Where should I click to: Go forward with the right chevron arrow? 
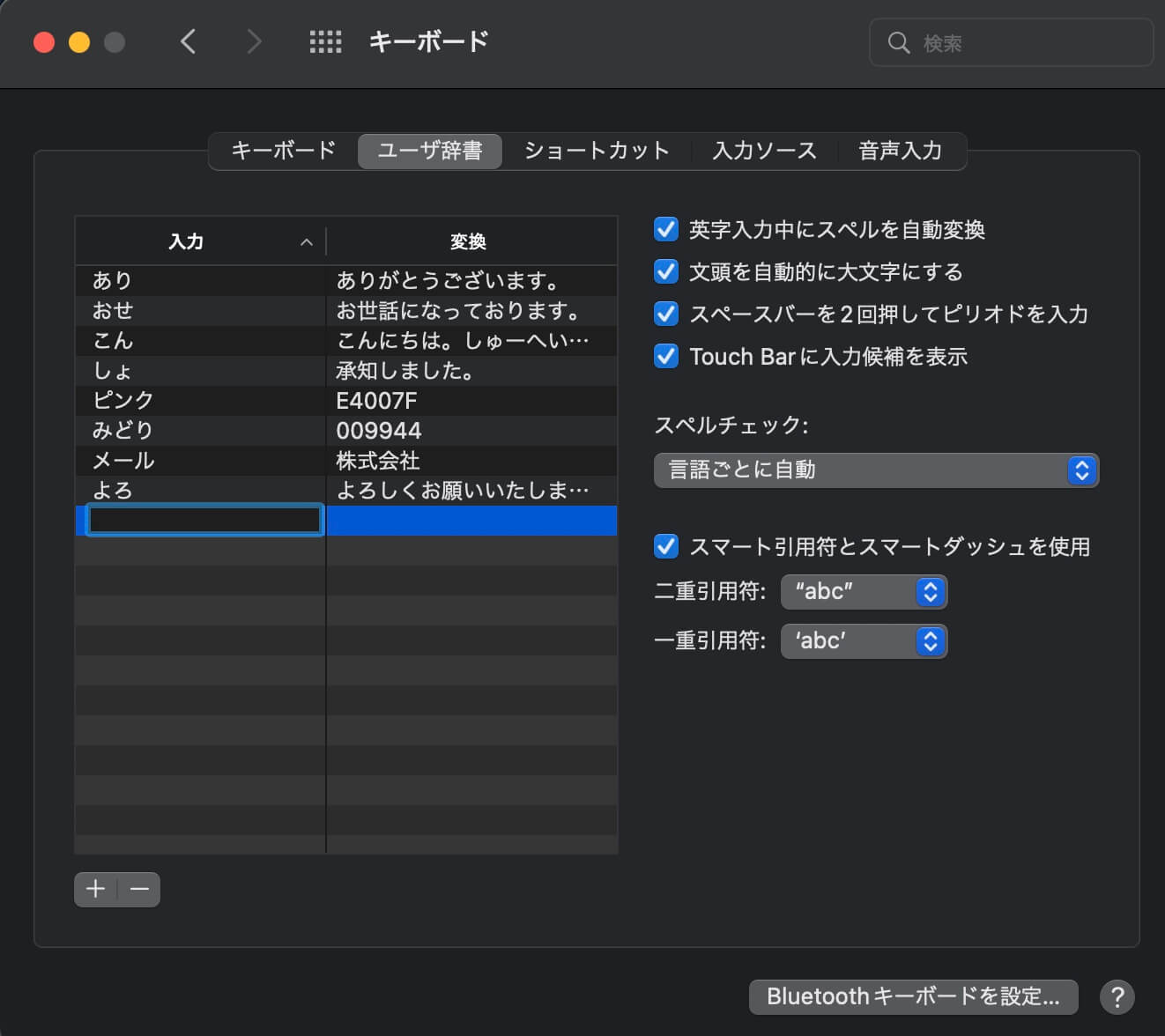coord(254,41)
